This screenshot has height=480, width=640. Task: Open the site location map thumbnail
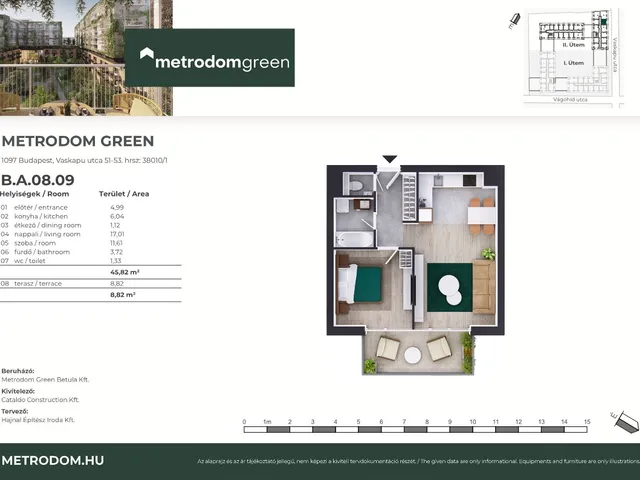573,58
